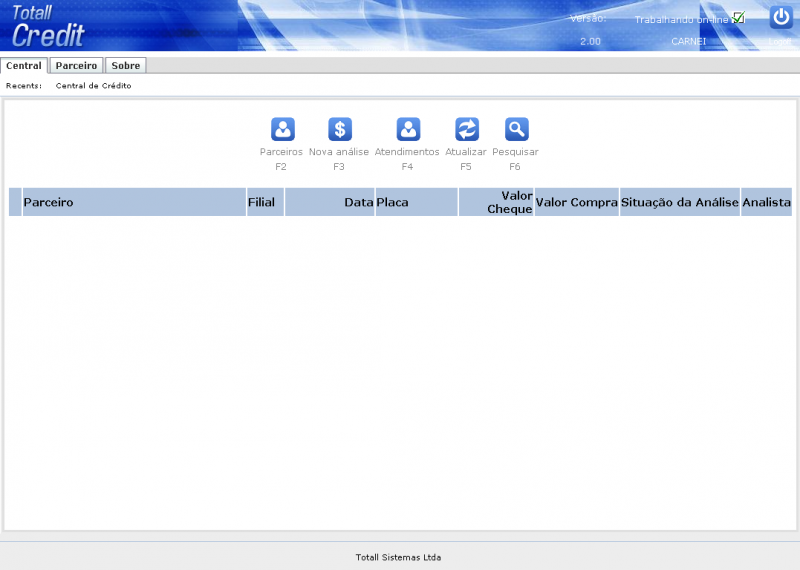Sort by the Filial column header
The height and width of the screenshot is (570, 800).
265,202
